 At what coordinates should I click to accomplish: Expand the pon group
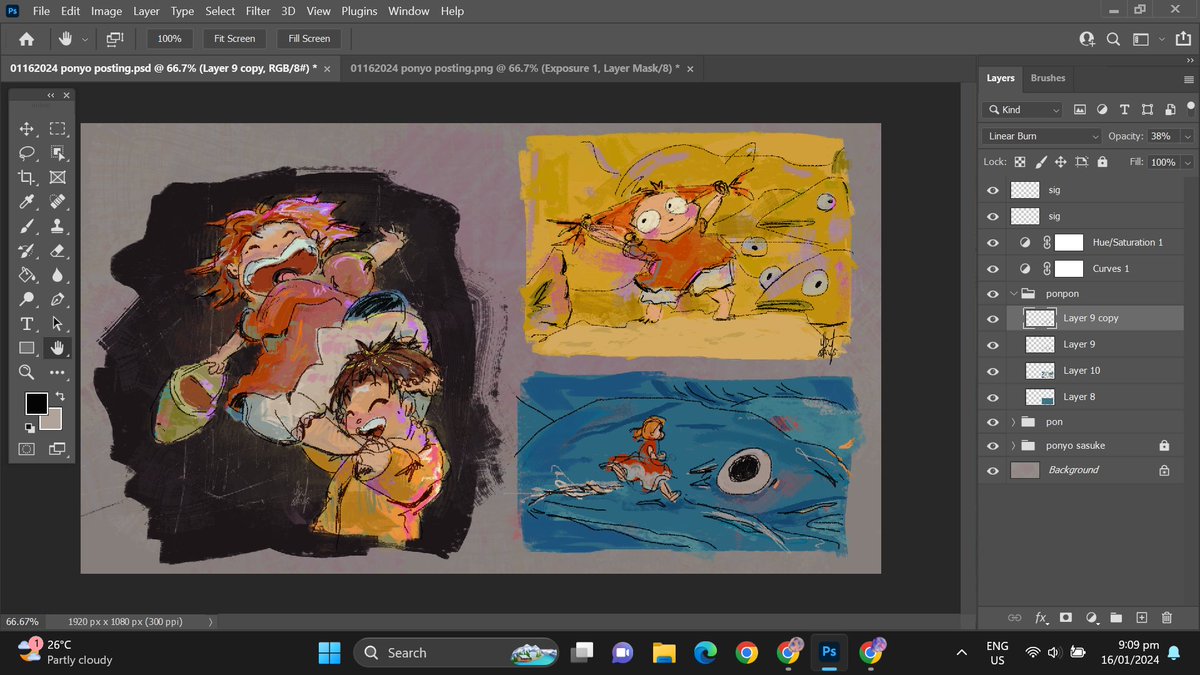pos(1014,422)
